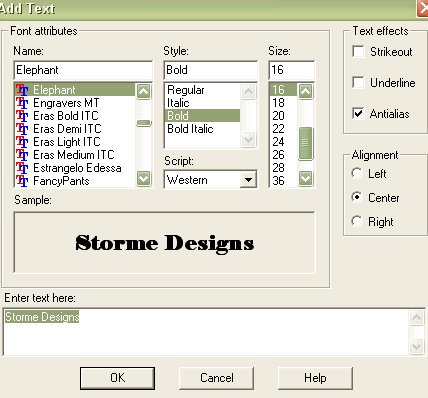
Task: Select Eras Medium ITC font
Action: pos(74,155)
